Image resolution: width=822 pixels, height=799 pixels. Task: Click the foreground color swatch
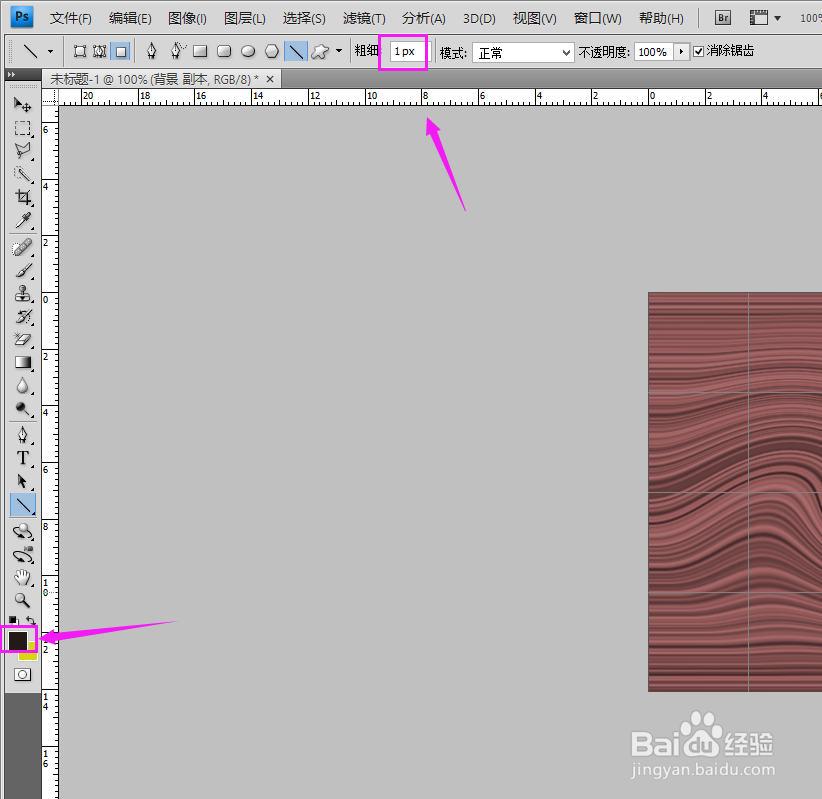point(17,640)
